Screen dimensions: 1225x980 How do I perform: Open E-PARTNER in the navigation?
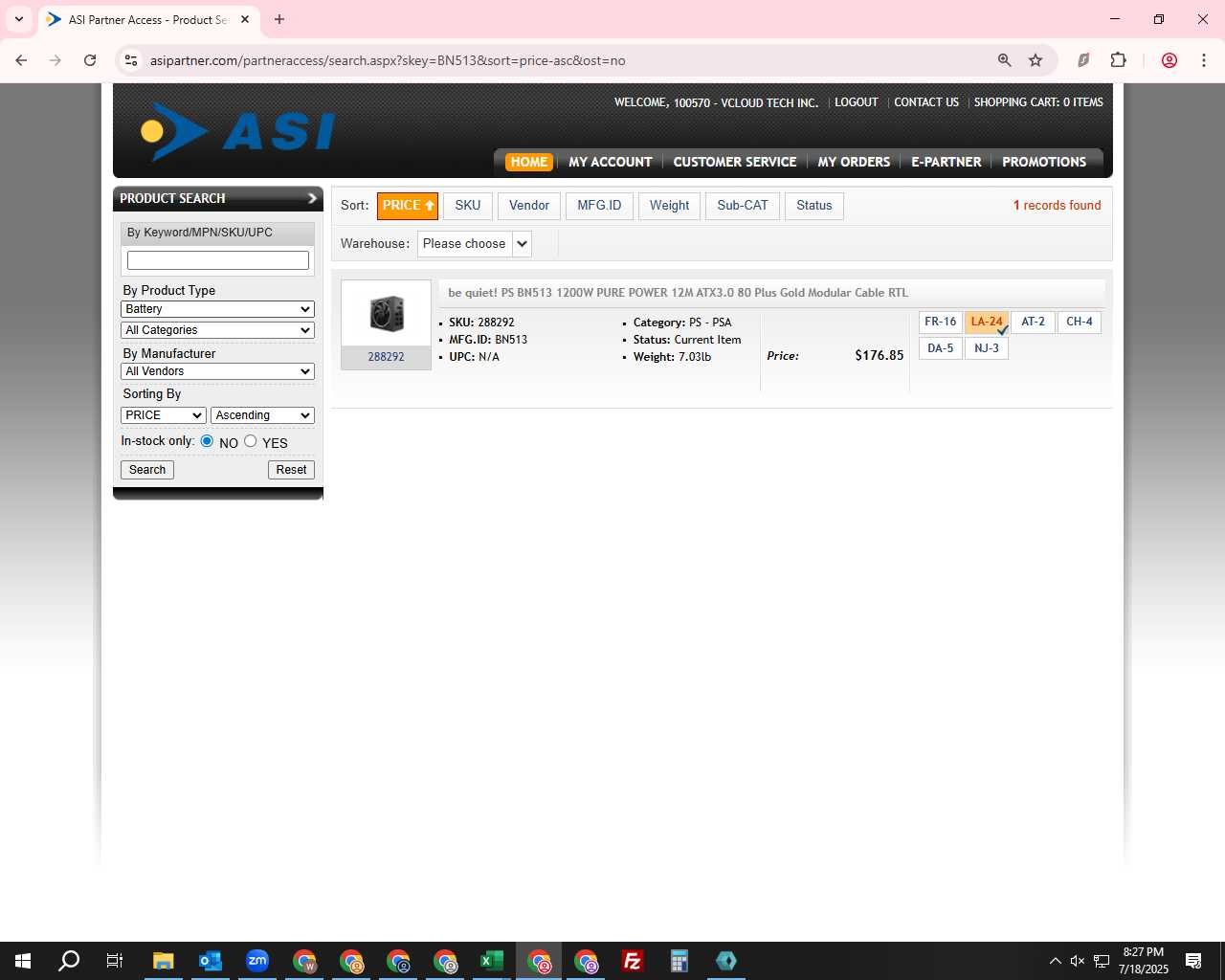click(x=947, y=162)
